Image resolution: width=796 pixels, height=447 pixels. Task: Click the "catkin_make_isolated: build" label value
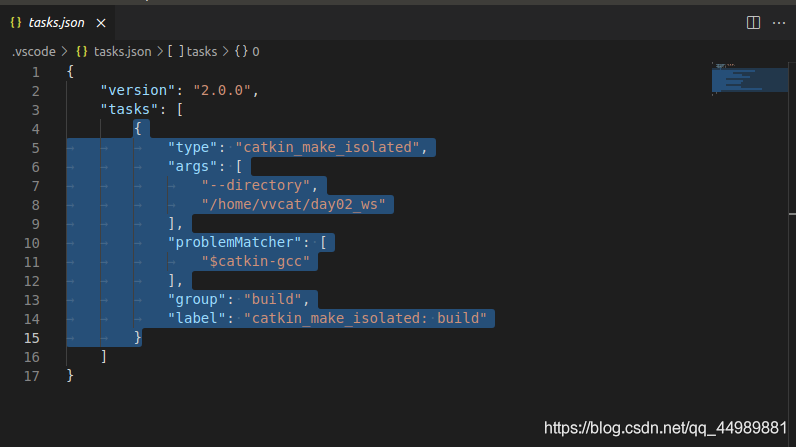tap(365, 318)
